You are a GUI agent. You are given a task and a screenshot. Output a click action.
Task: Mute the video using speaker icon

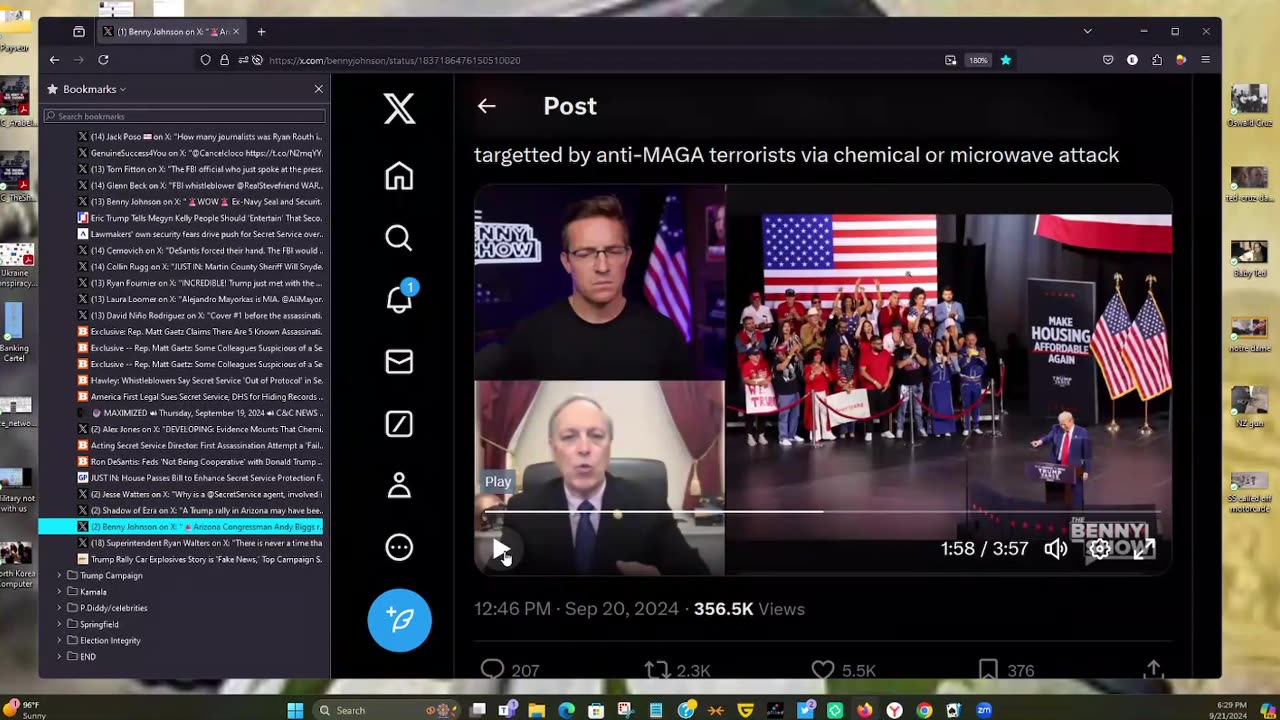point(1056,548)
